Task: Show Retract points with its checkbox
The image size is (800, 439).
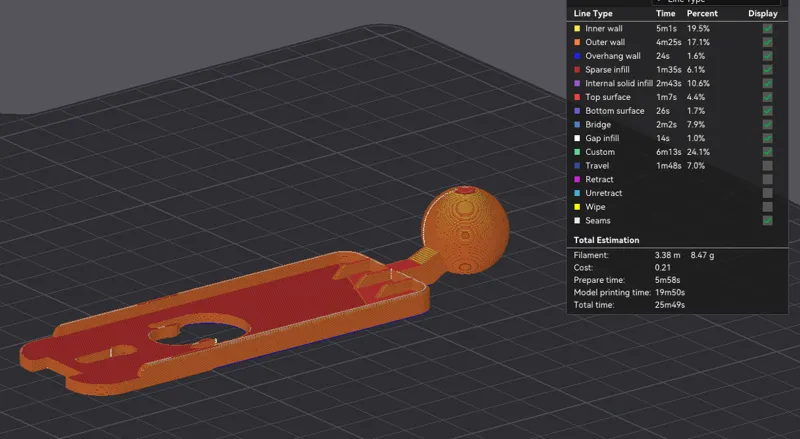Action: (767, 179)
